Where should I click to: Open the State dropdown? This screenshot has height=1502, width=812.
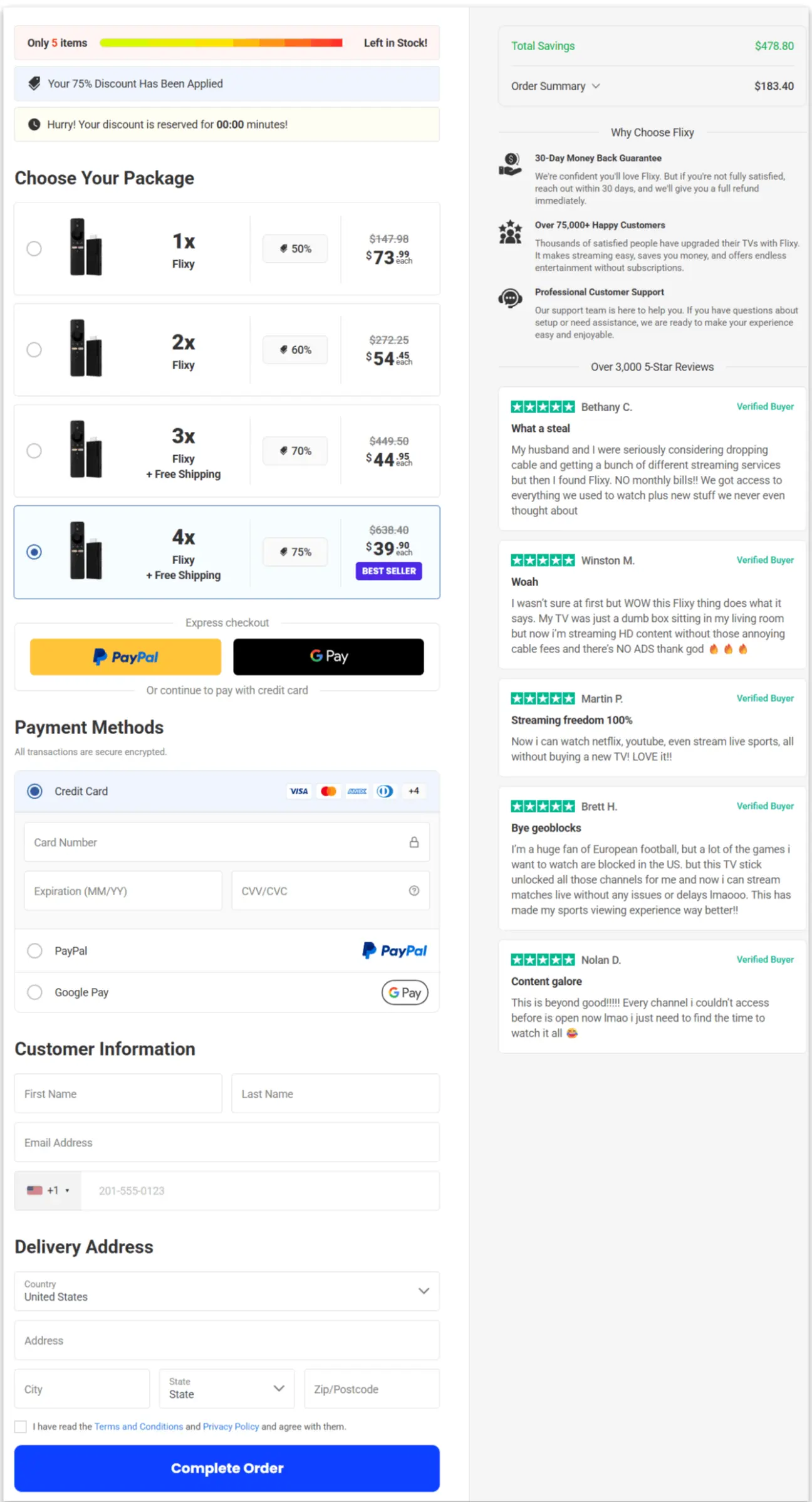pyautogui.click(x=227, y=1388)
